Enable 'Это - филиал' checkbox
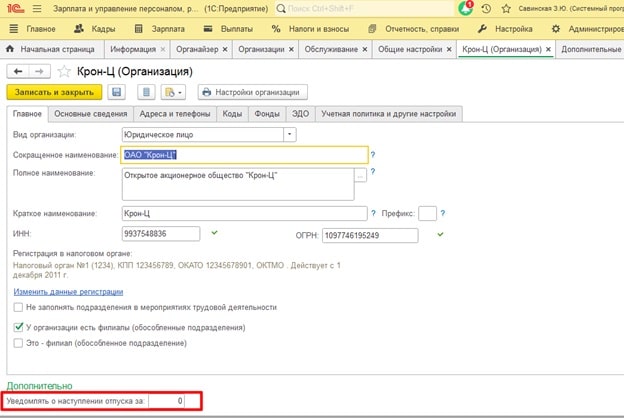 coord(19,343)
